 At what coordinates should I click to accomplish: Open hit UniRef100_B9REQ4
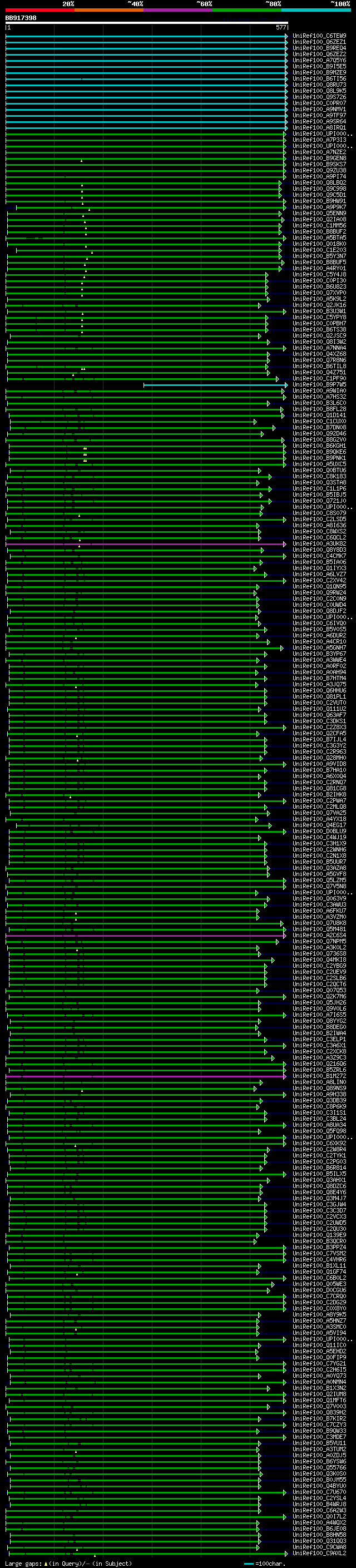(x=319, y=48)
